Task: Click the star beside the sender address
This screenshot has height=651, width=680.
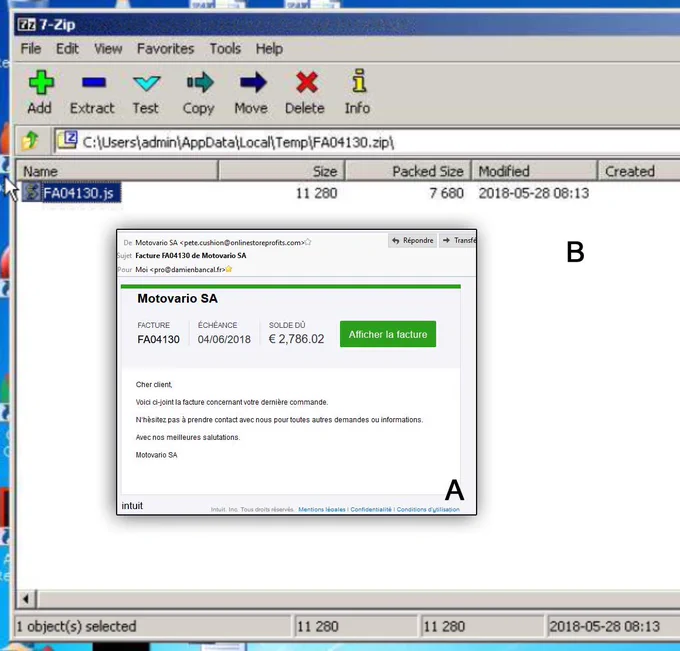Action: point(308,242)
